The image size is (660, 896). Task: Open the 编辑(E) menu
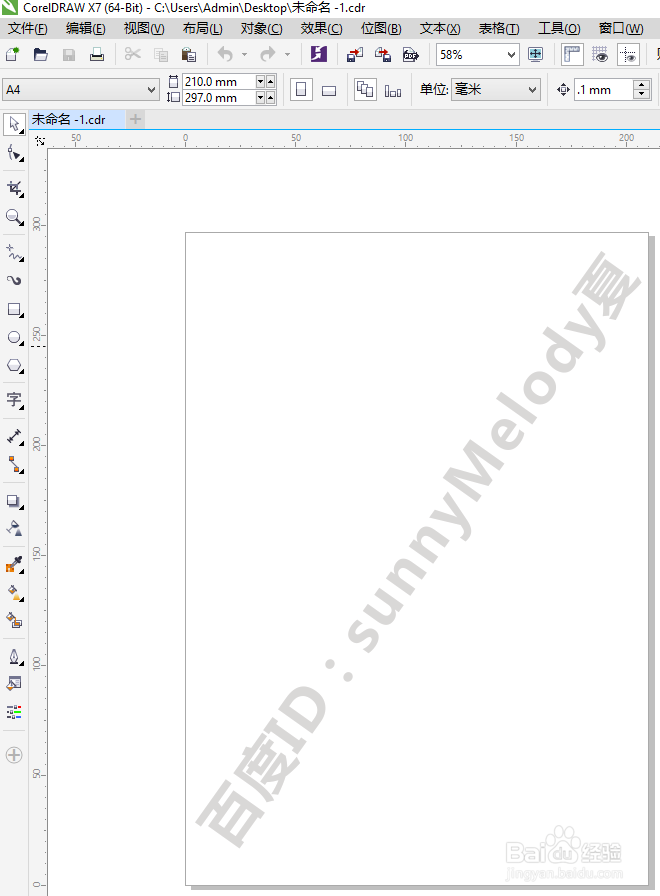85,29
